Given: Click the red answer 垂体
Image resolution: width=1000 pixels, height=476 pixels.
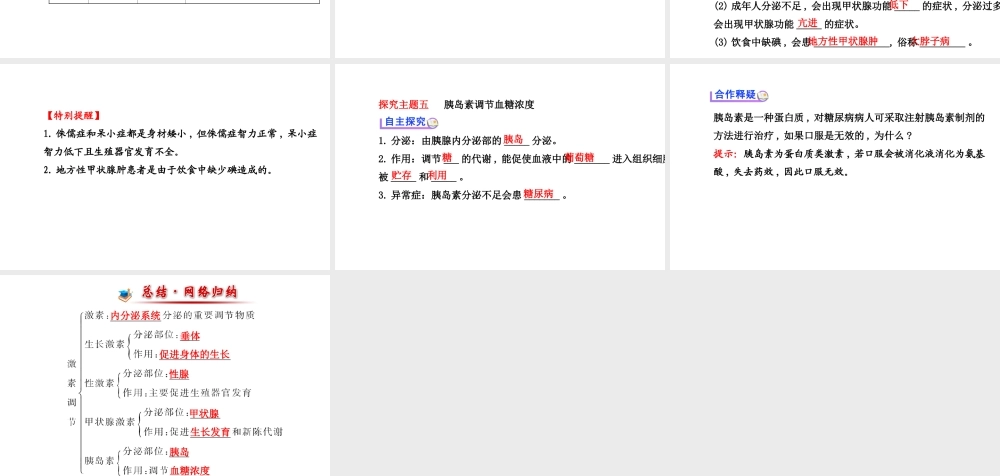Looking at the screenshot, I should pyautogui.click(x=190, y=336).
